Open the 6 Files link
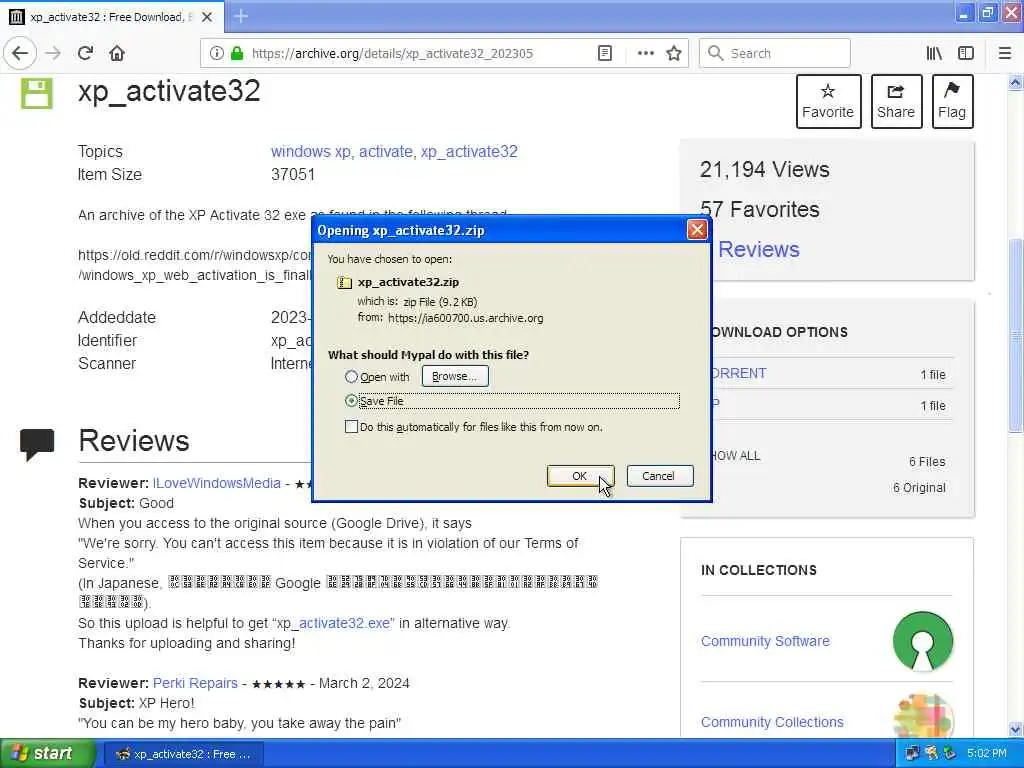This screenshot has height=768, width=1024. coord(927,462)
